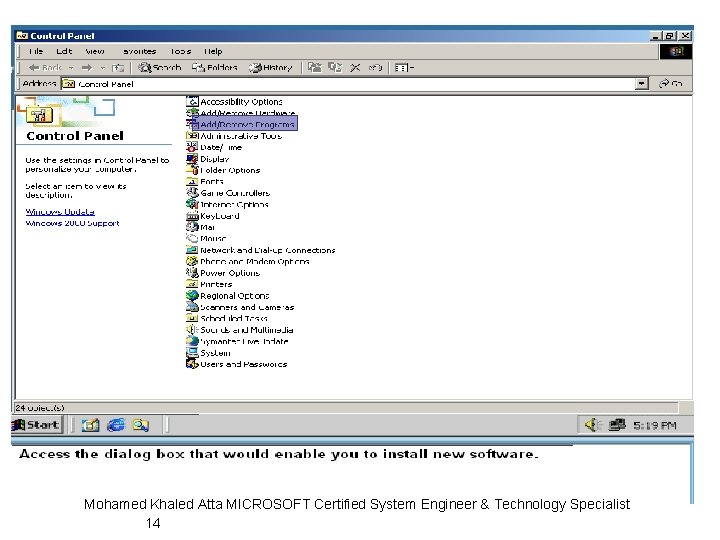Expand the Back button history arrow

(x=71, y=68)
